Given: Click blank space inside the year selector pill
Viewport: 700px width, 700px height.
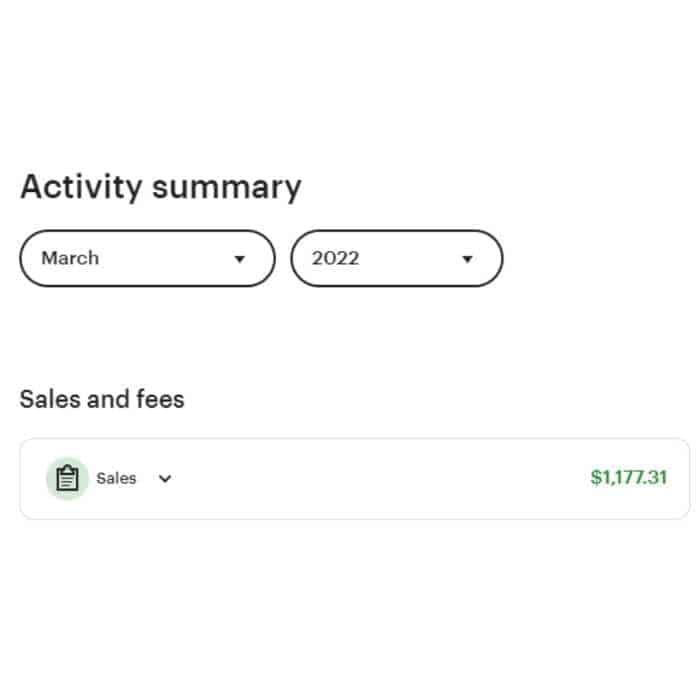Looking at the screenshot, I should [410, 258].
